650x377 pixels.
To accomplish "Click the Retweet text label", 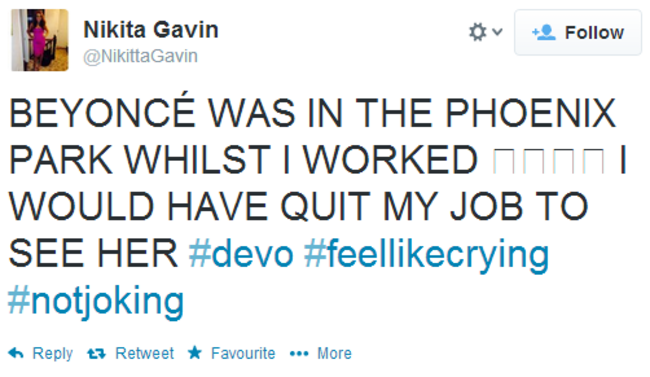I will (x=144, y=353).
